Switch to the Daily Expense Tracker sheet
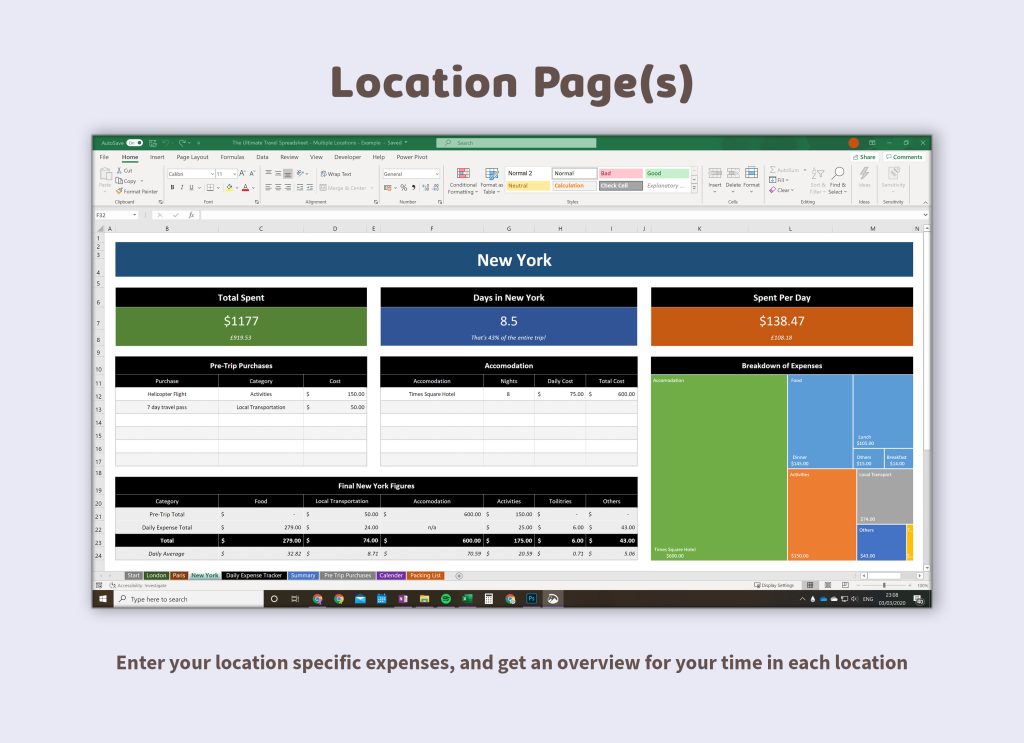1024x743 pixels. coord(253,576)
